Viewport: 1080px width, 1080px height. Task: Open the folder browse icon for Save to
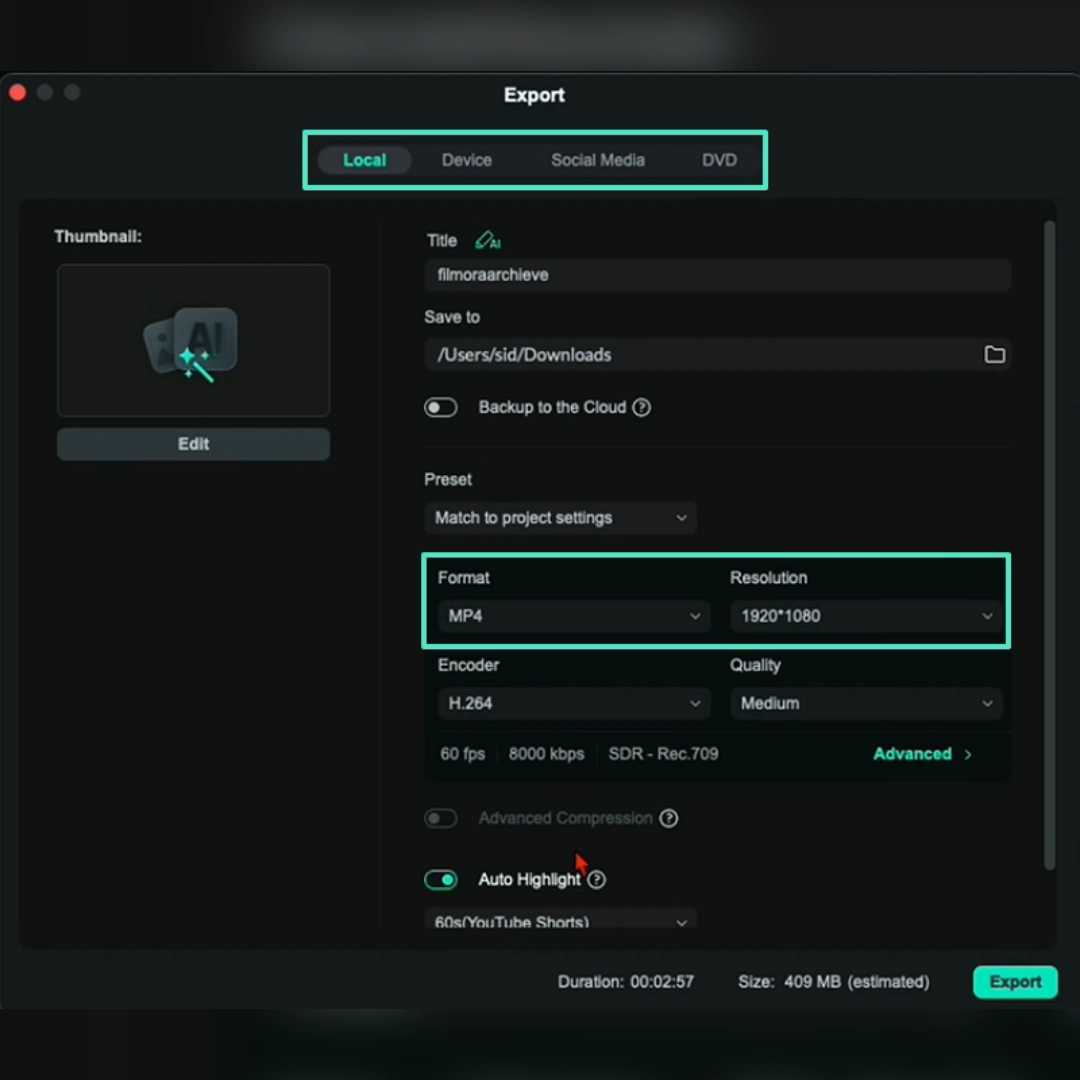click(994, 355)
